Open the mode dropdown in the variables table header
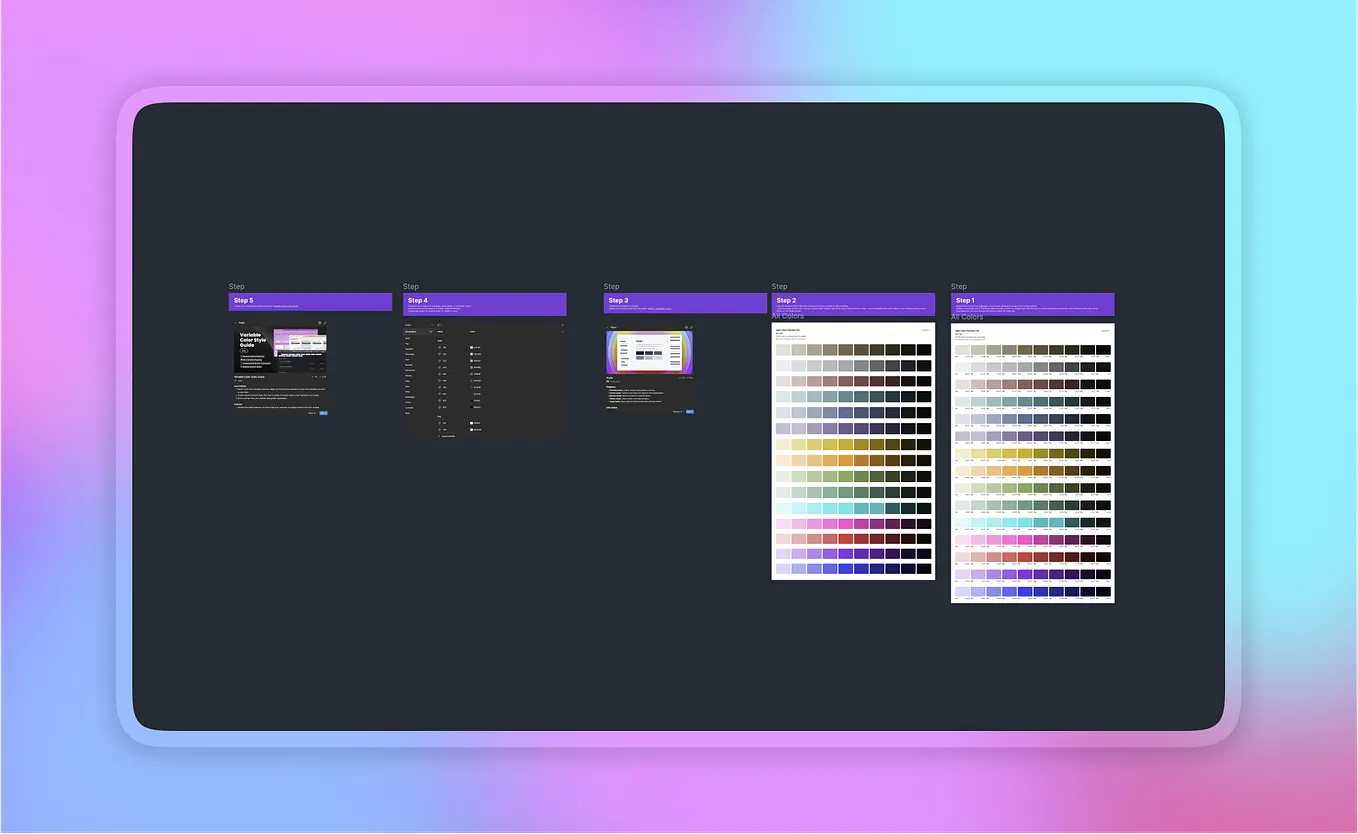1358x834 pixels. pos(473,332)
